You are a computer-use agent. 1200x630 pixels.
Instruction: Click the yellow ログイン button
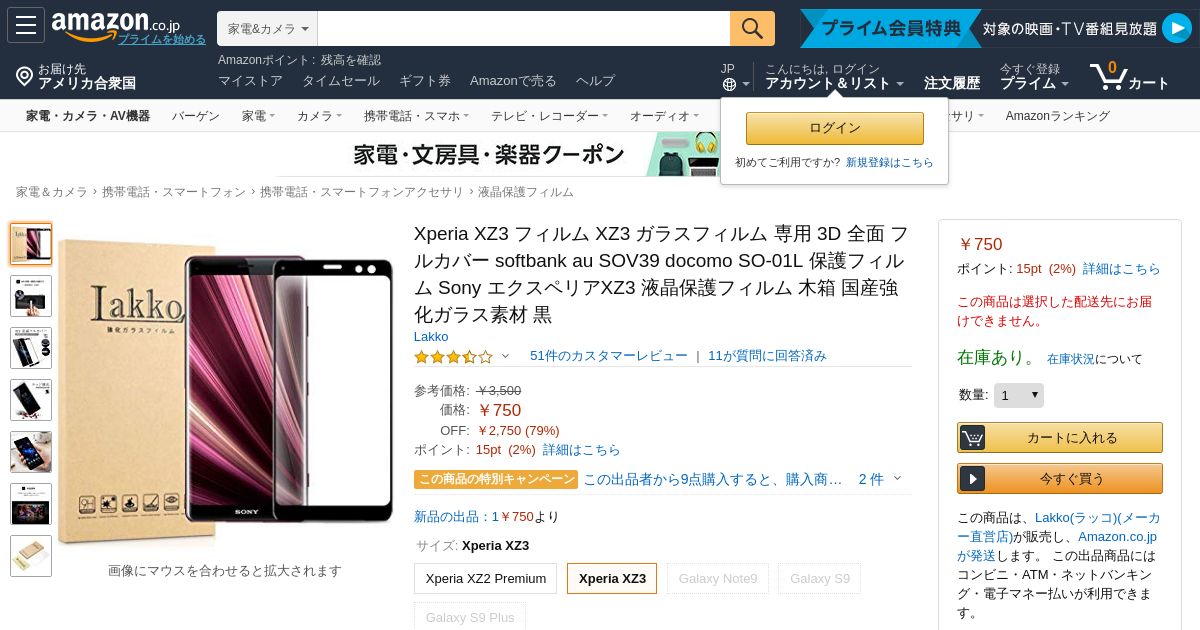point(835,128)
